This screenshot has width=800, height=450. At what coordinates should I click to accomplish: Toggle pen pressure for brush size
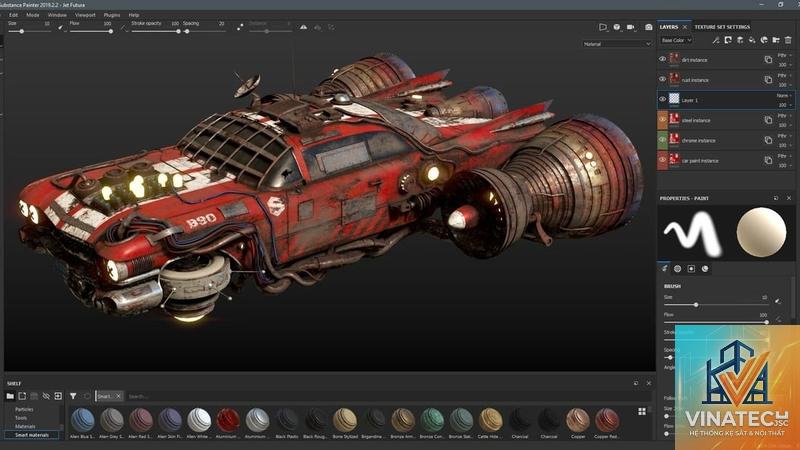point(60,28)
